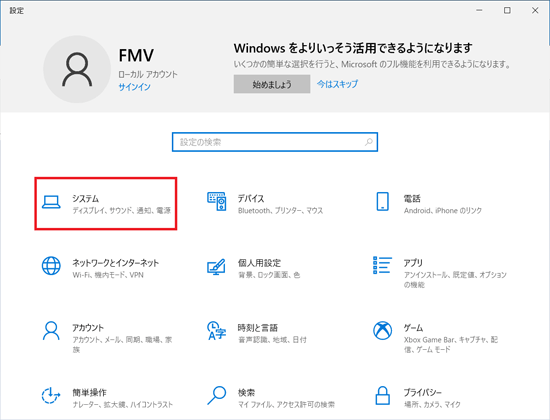Click the Bluetooth、プリンター、マウス description
The width and height of the screenshot is (550, 420).
[x=280, y=211]
